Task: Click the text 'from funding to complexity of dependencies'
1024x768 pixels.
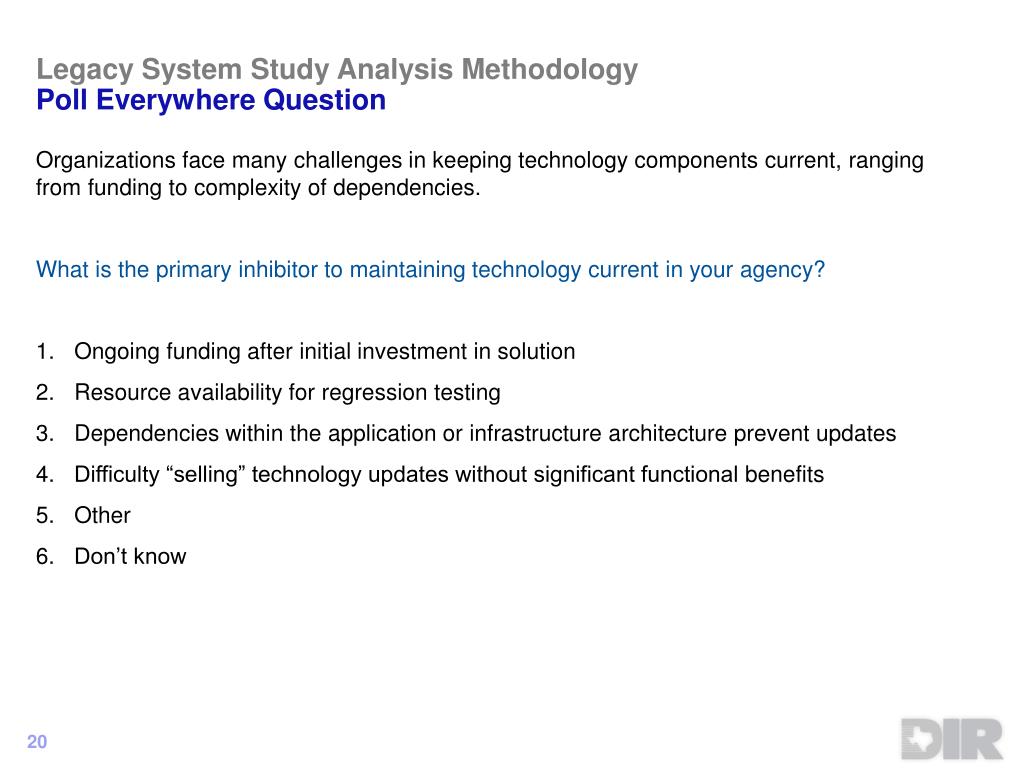Action: [255, 188]
